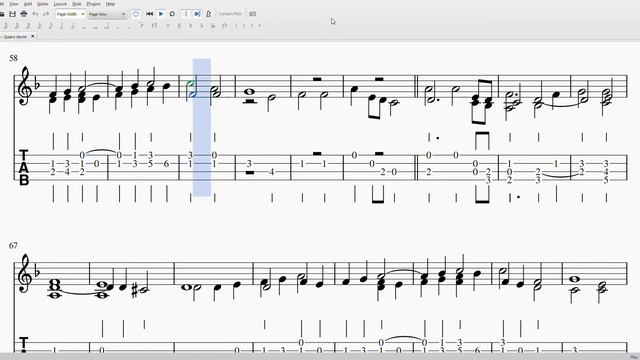Viewport: 640px width, 360px height.
Task: Apply the flat accidental
Action: pos(201,26)
